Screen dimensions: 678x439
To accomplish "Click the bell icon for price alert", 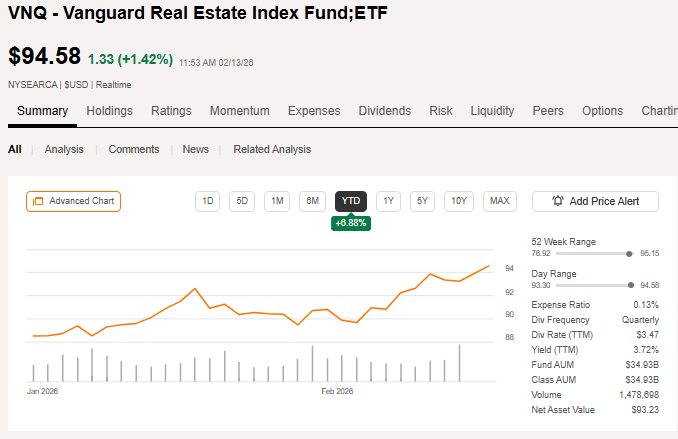I will pyautogui.click(x=558, y=201).
